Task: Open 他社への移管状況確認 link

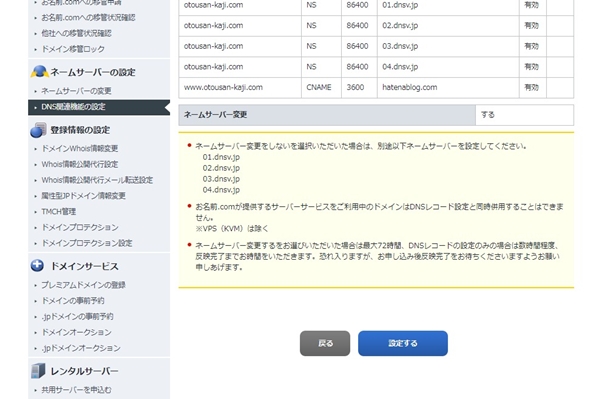Action: tap(76, 33)
